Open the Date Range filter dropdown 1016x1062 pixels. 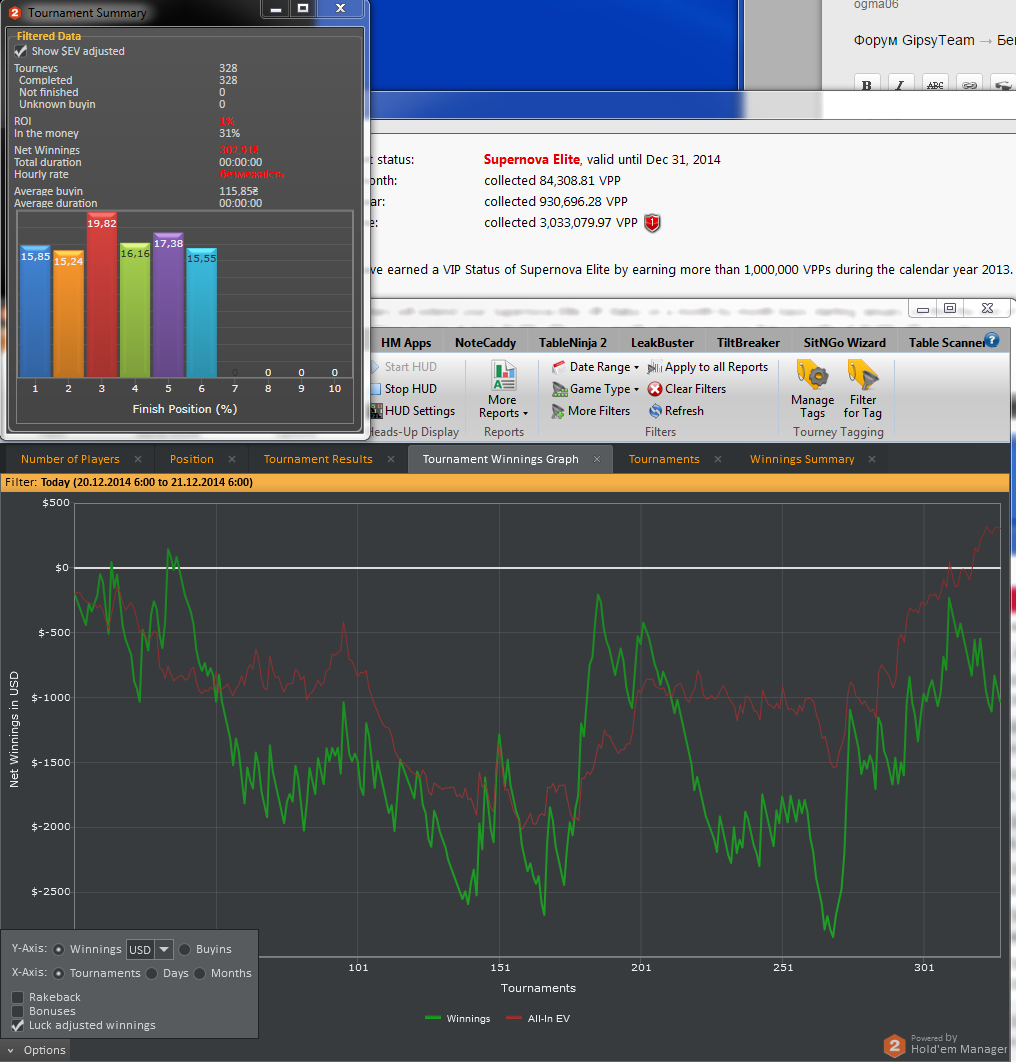point(595,367)
